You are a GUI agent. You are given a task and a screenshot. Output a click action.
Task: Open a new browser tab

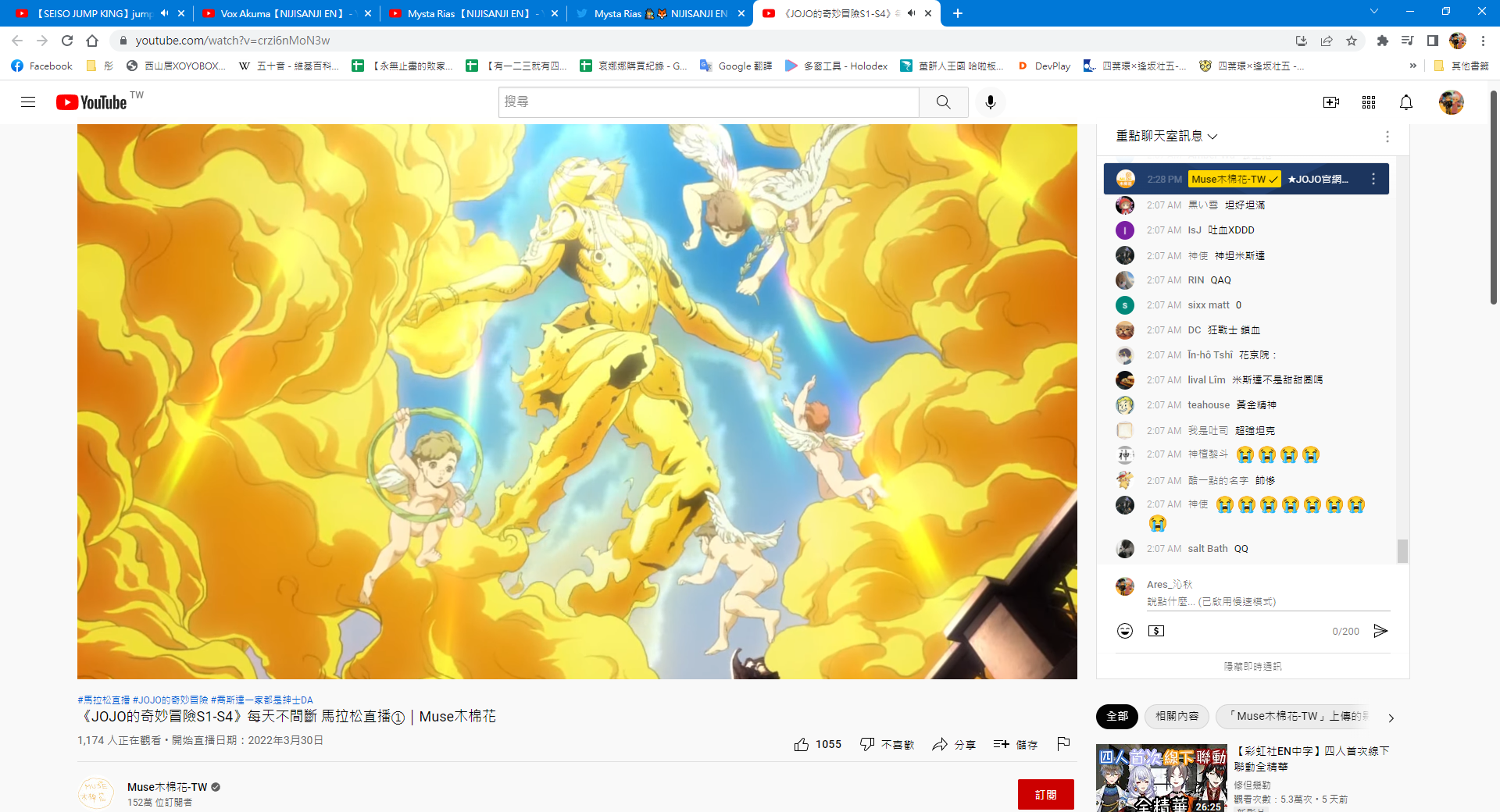(958, 13)
